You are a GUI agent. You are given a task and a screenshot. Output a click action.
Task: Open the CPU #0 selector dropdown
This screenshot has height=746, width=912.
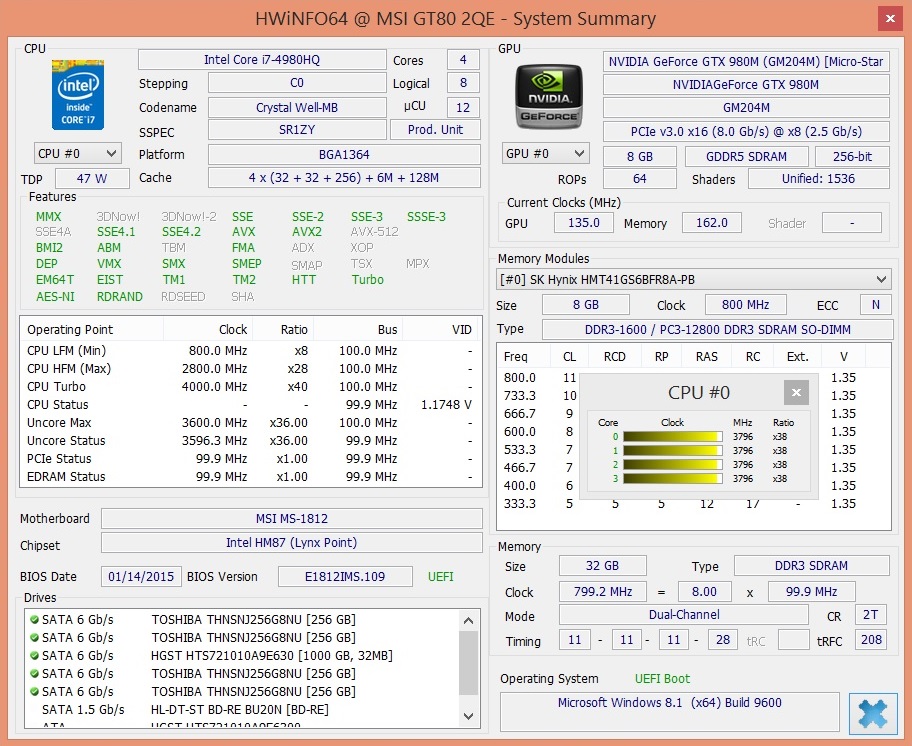click(x=78, y=154)
